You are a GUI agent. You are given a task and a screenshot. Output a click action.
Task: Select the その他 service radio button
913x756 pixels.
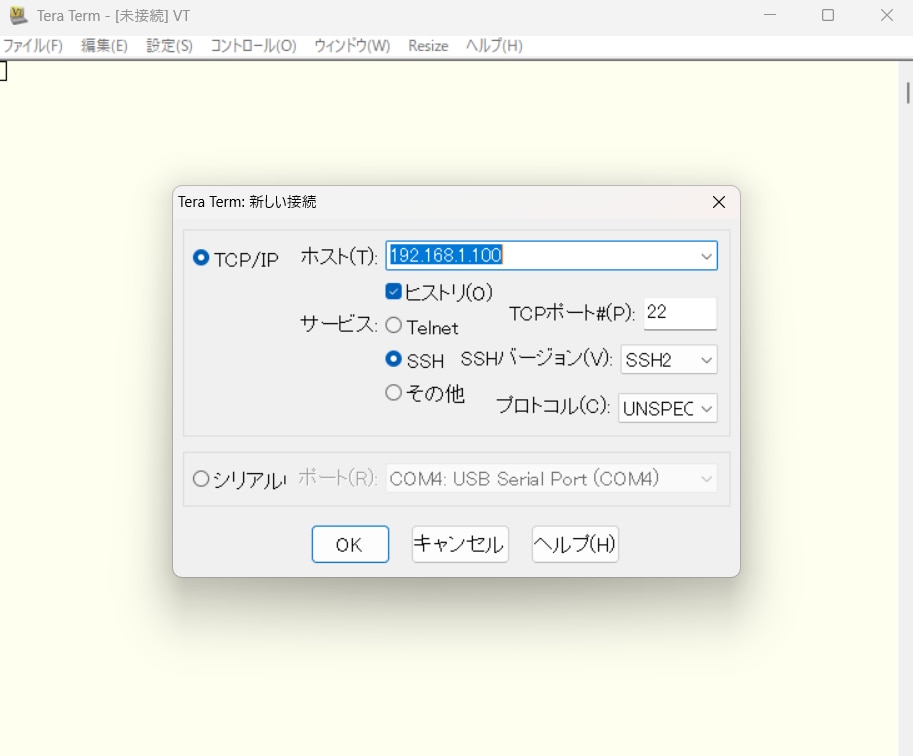click(x=394, y=393)
